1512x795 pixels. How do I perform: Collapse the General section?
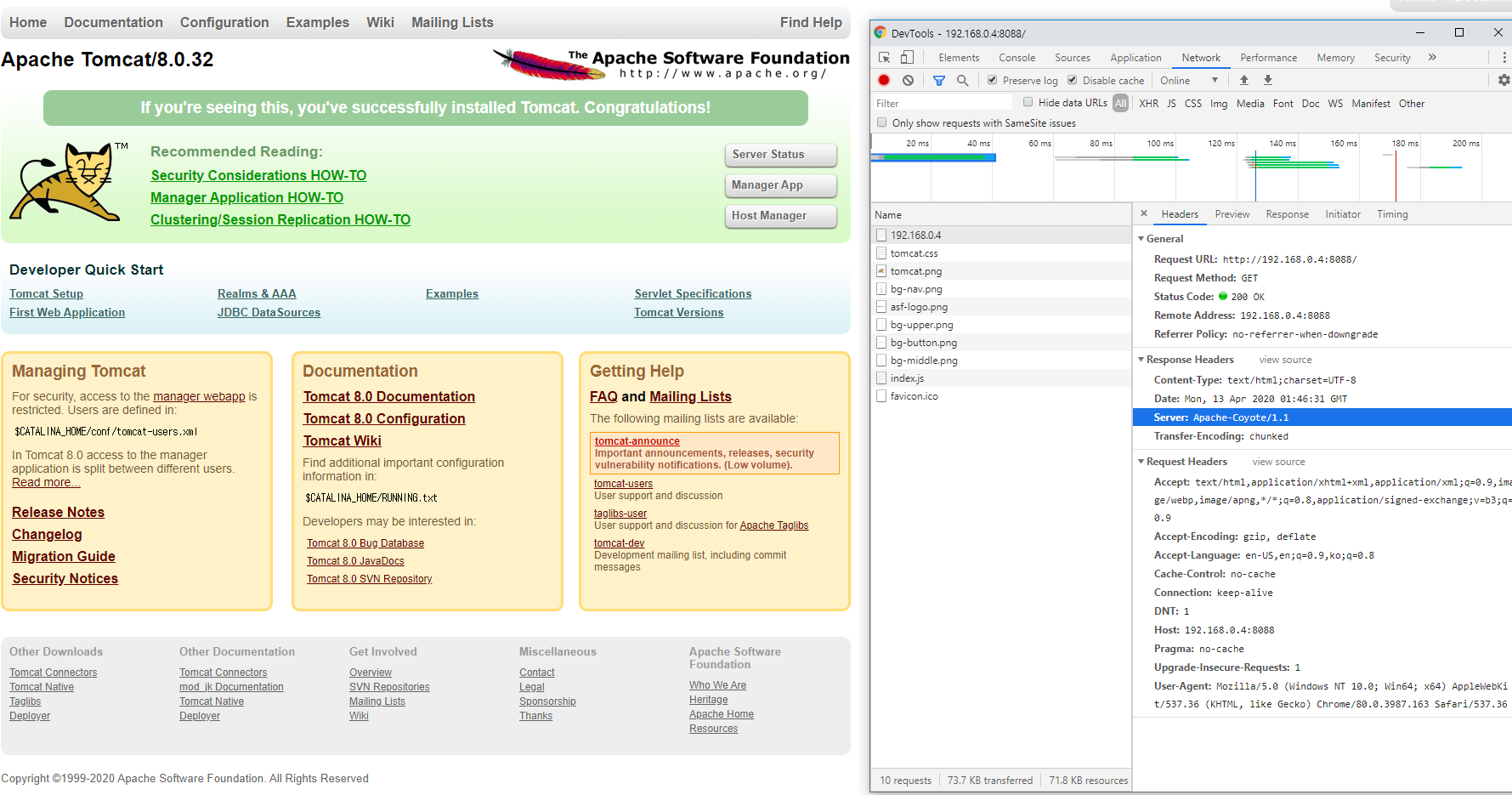coord(1141,238)
